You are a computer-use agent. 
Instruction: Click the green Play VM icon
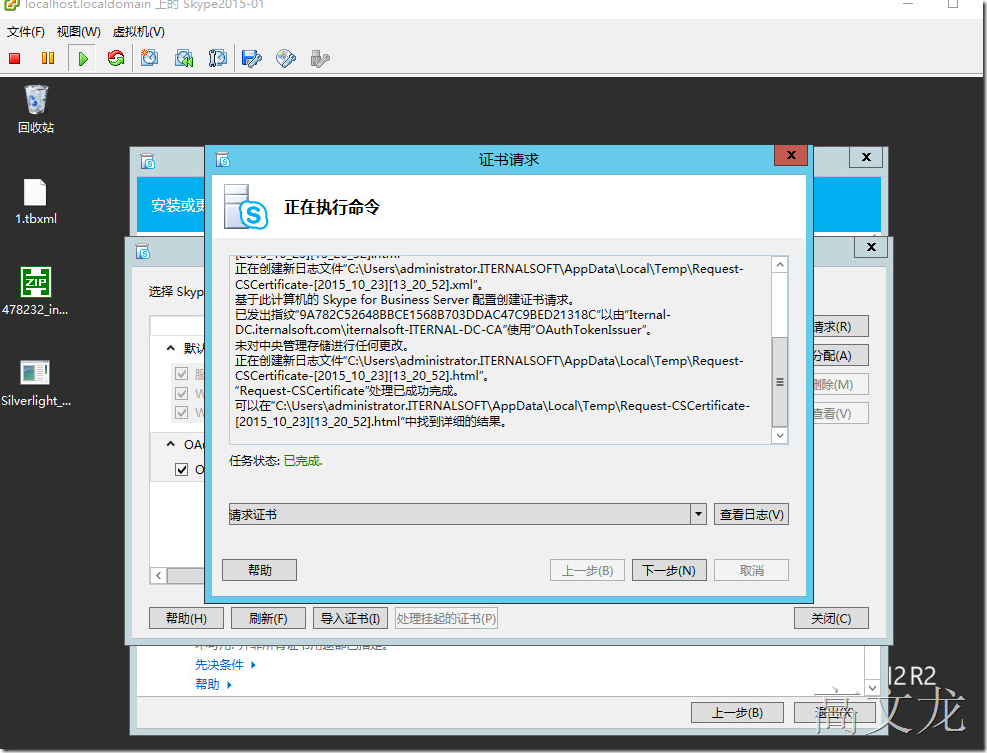point(82,59)
